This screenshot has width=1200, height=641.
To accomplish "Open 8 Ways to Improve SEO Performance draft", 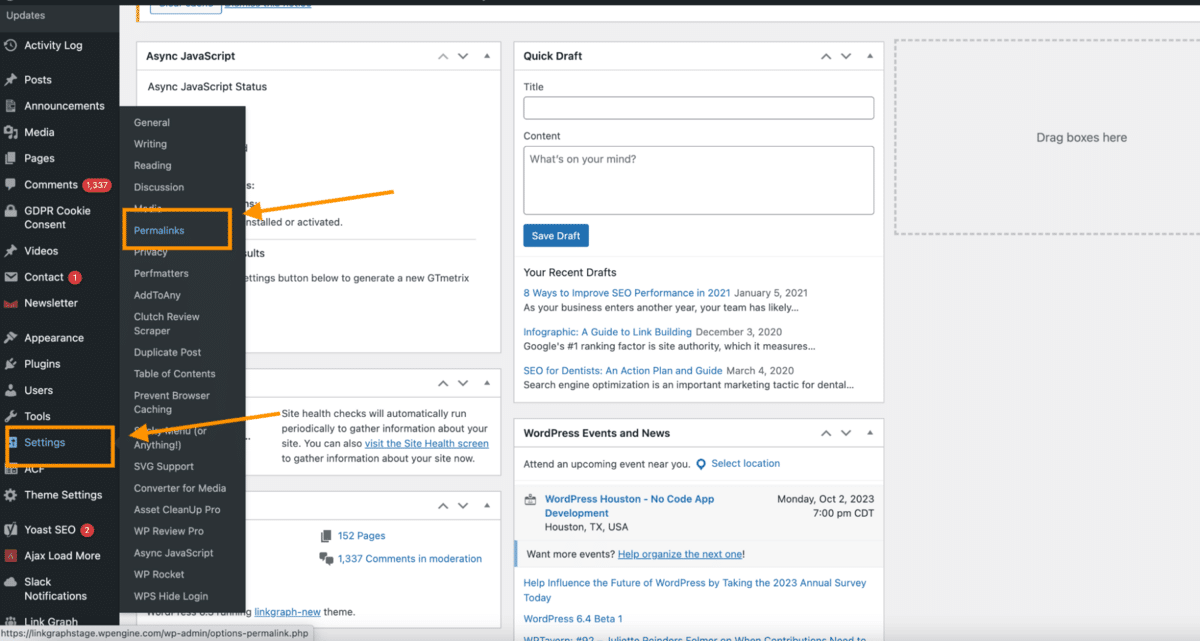I will point(627,293).
